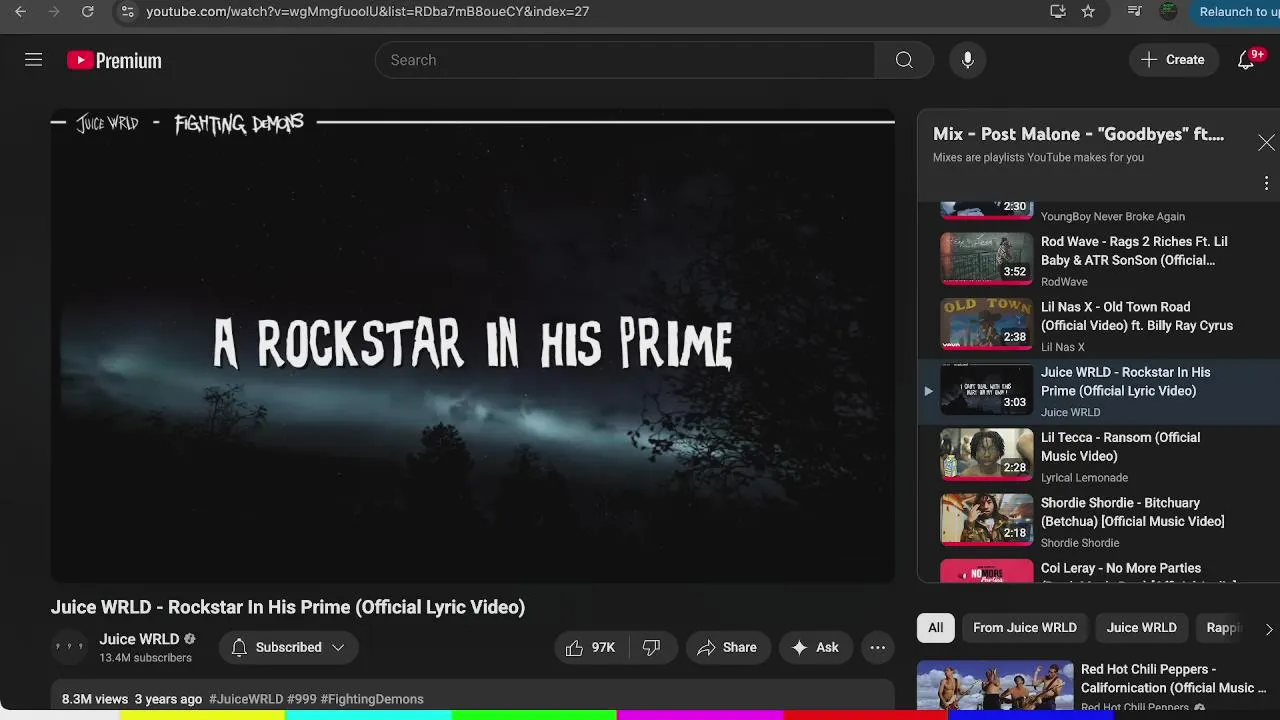Viewport: 1280px width, 720px height.
Task: Open the YouTube hamburger guide menu
Action: pos(33,60)
